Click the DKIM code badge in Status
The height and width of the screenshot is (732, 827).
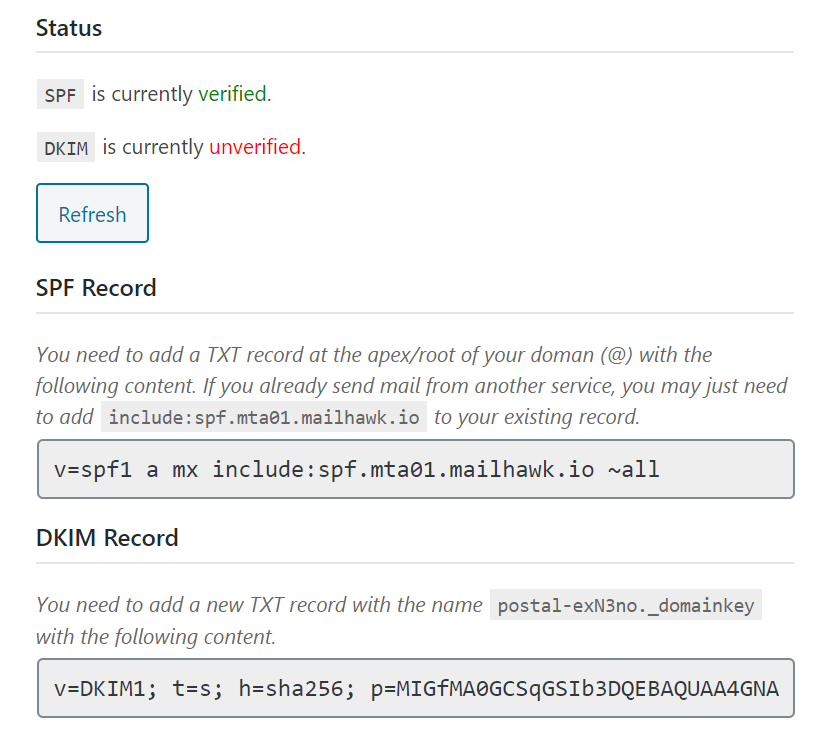coord(65,148)
